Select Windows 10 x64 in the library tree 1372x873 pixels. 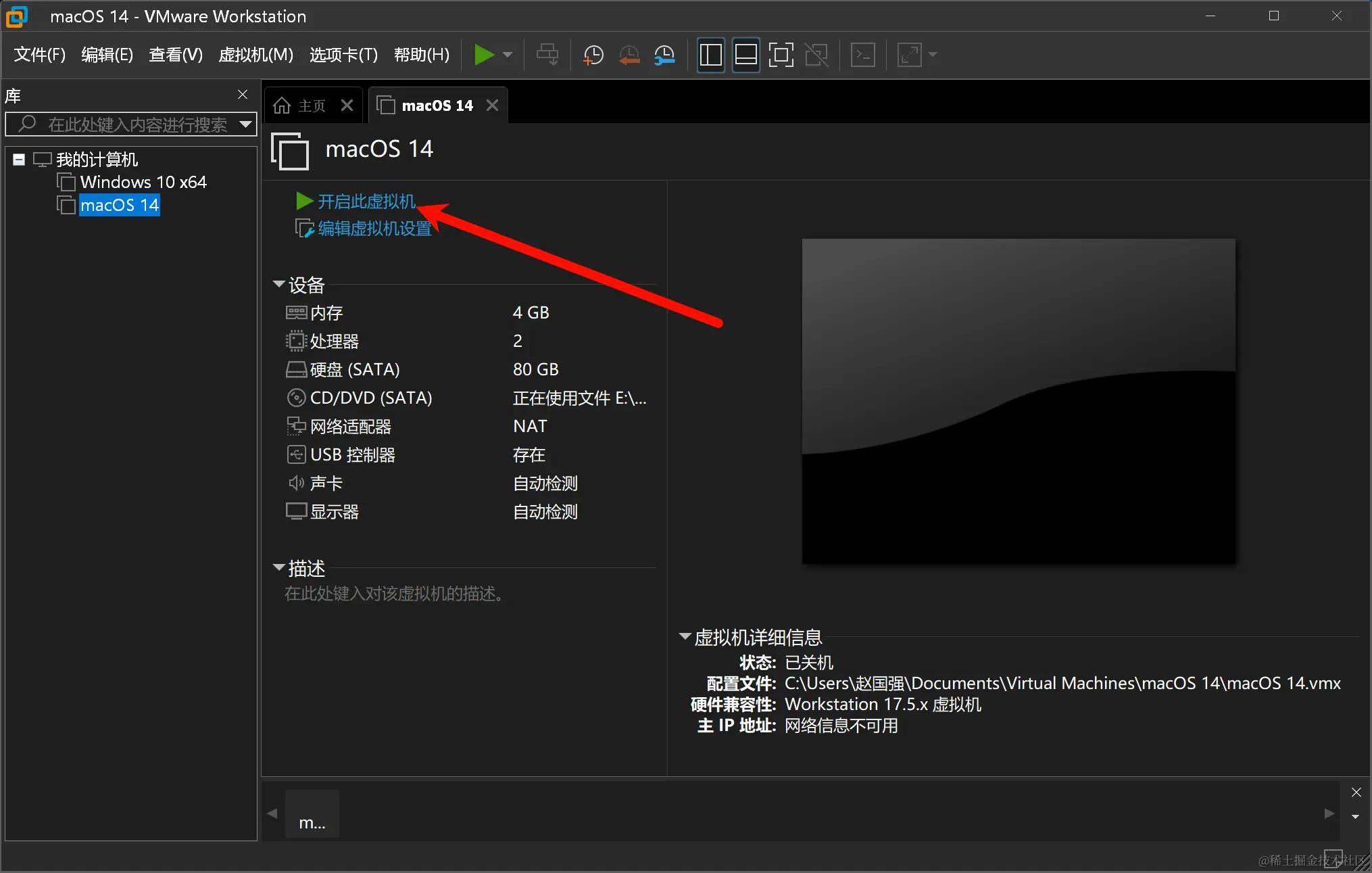(143, 181)
